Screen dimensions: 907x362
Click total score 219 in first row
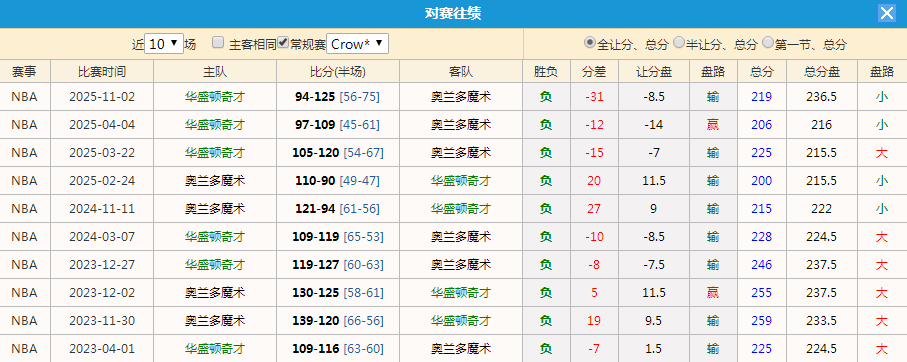(x=761, y=97)
